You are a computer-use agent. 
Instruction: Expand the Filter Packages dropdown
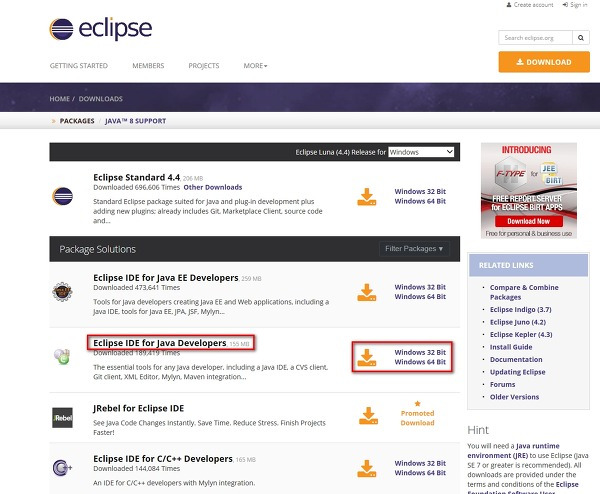coord(414,249)
